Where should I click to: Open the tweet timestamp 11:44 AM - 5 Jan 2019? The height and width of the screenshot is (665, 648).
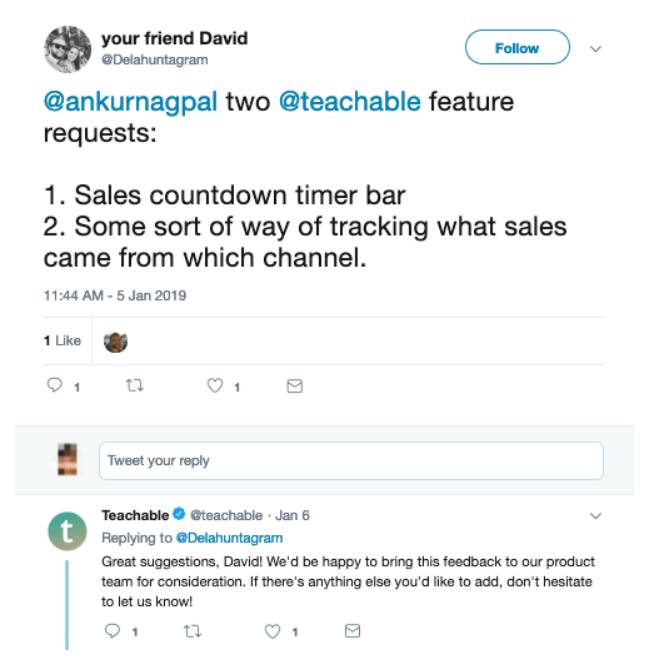pos(115,296)
